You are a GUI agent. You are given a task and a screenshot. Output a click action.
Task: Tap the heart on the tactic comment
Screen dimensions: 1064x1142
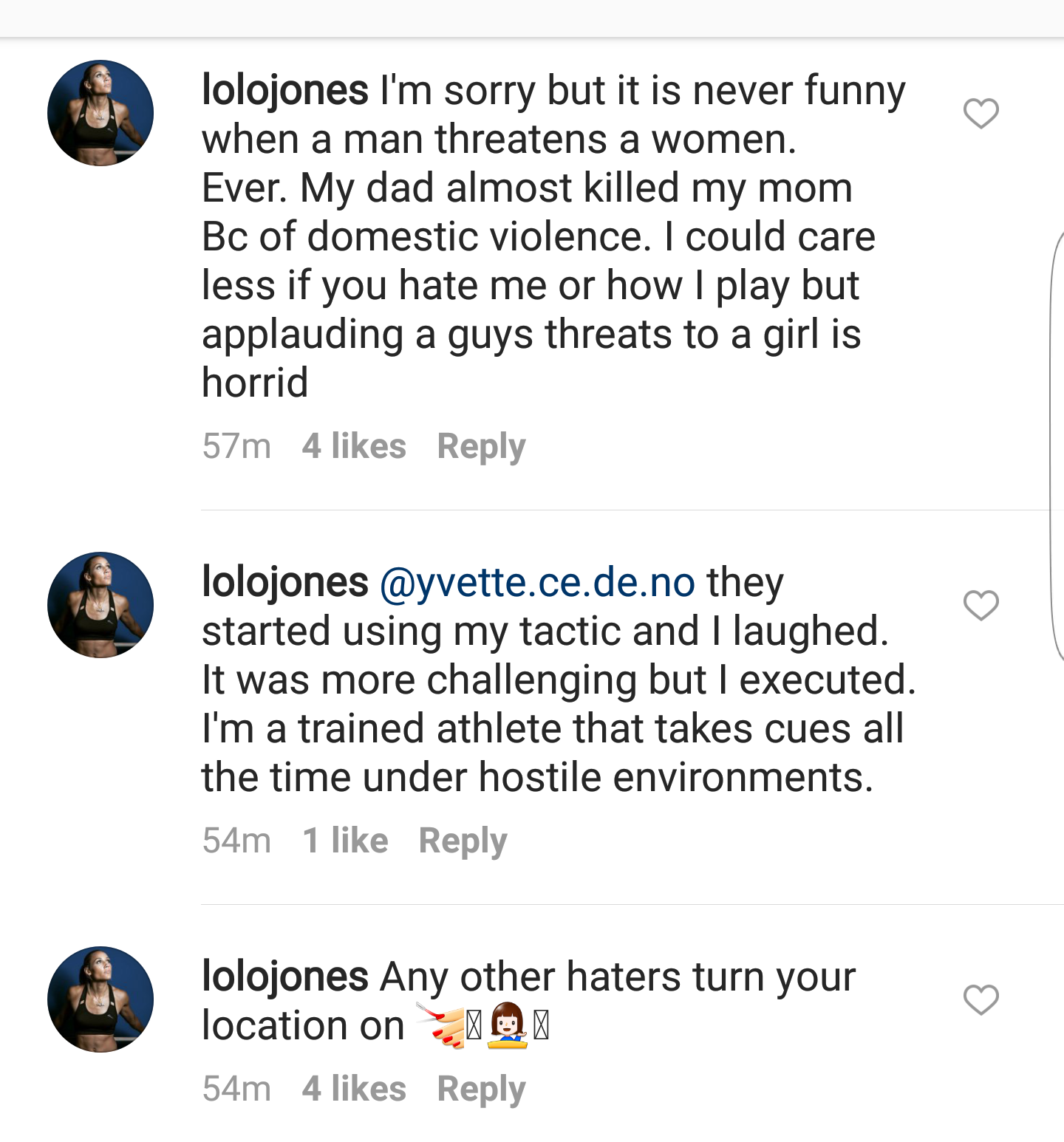pyautogui.click(x=981, y=606)
